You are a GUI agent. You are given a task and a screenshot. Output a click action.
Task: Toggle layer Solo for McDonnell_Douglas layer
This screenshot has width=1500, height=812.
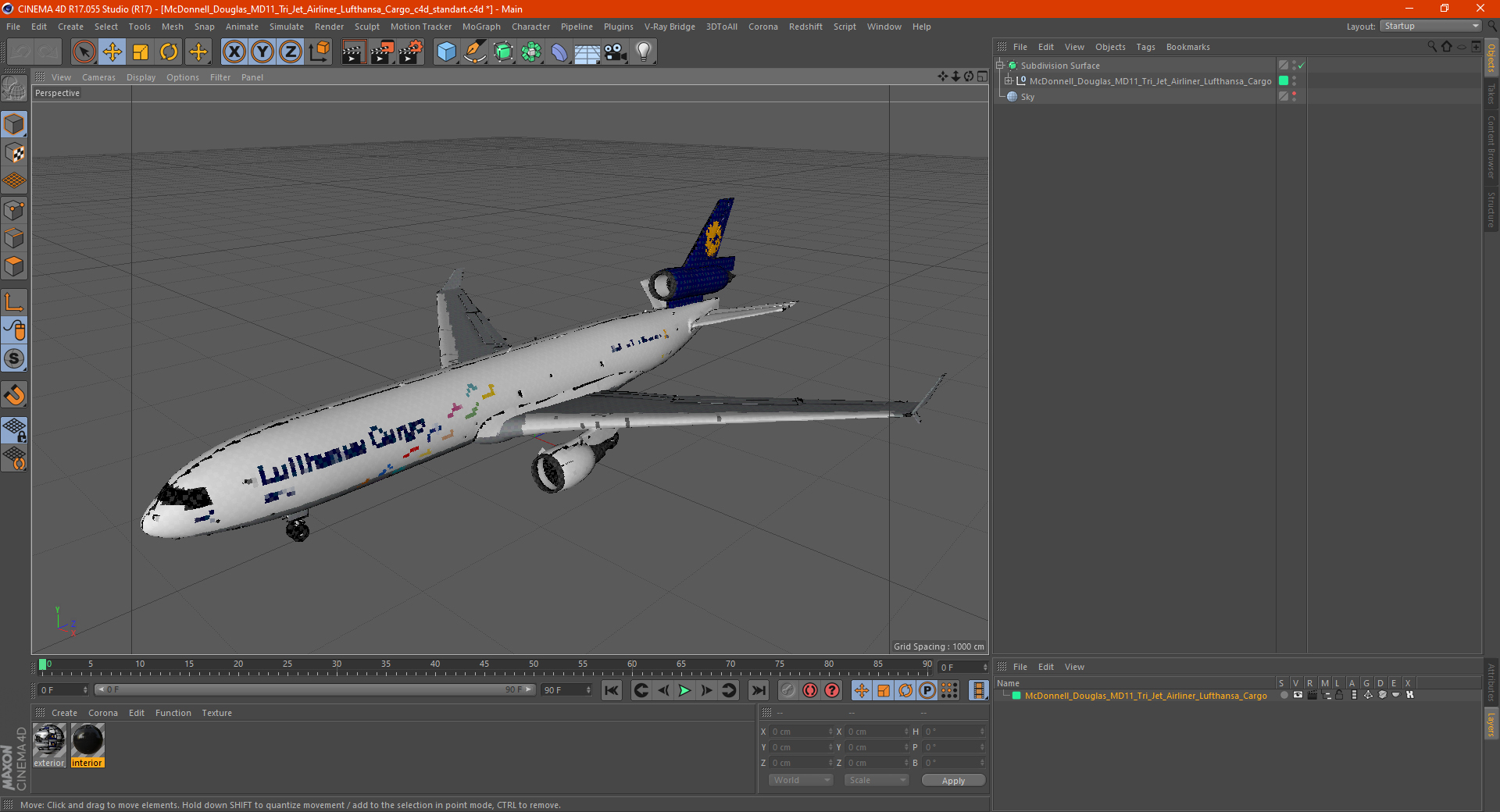point(1284,695)
